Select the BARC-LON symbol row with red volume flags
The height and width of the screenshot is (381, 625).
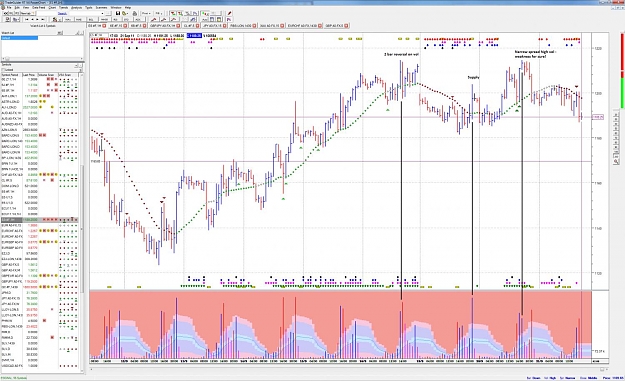point(40,136)
